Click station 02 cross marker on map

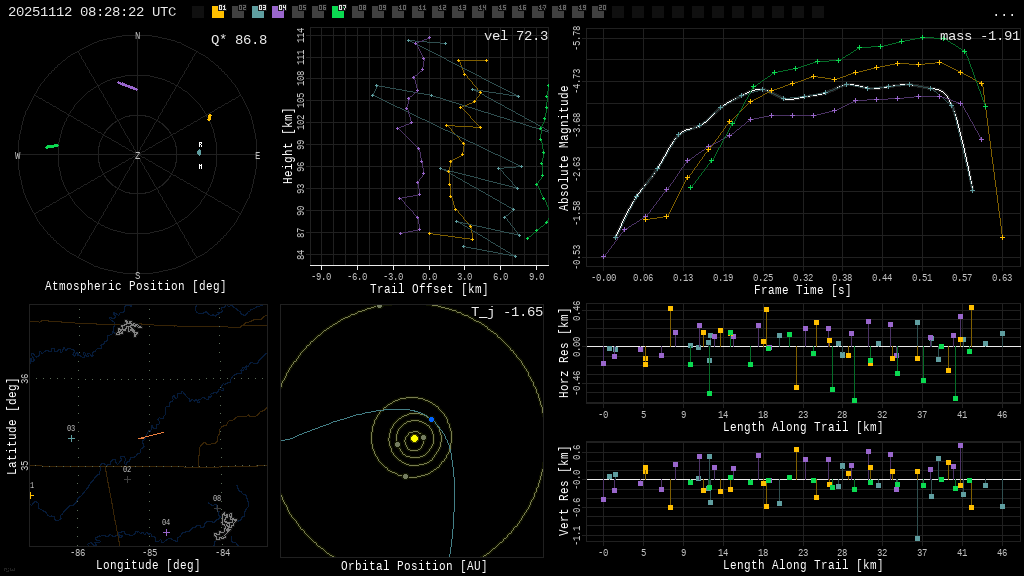[x=127, y=479]
